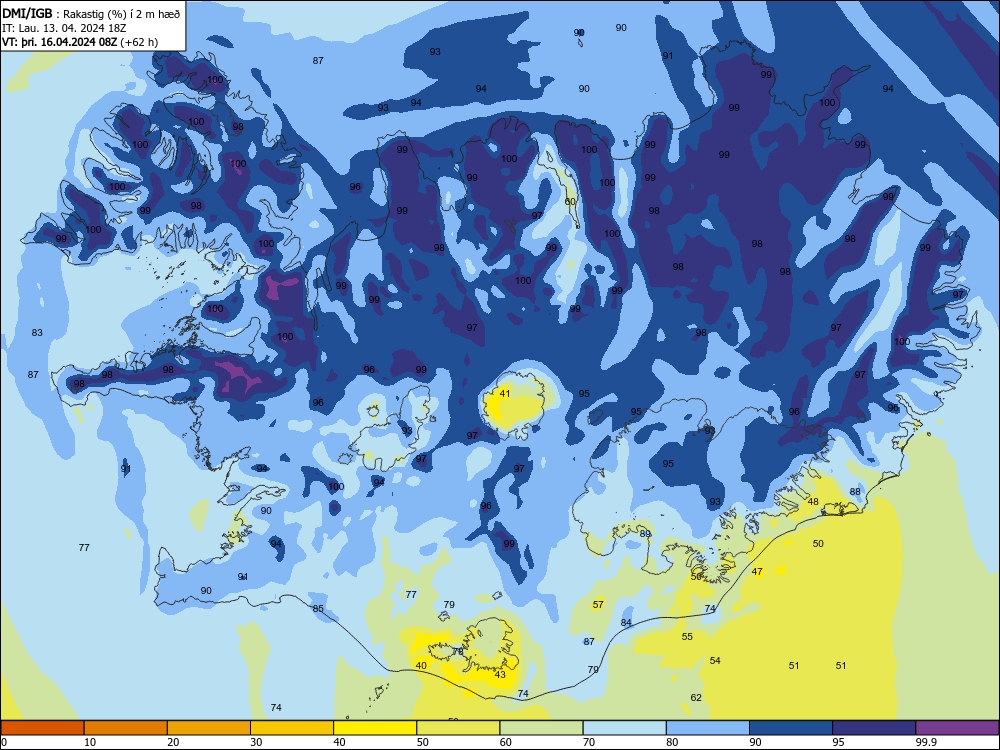
Task: Click the '85' humidity value on map
Action: pyautogui.click(x=318, y=608)
